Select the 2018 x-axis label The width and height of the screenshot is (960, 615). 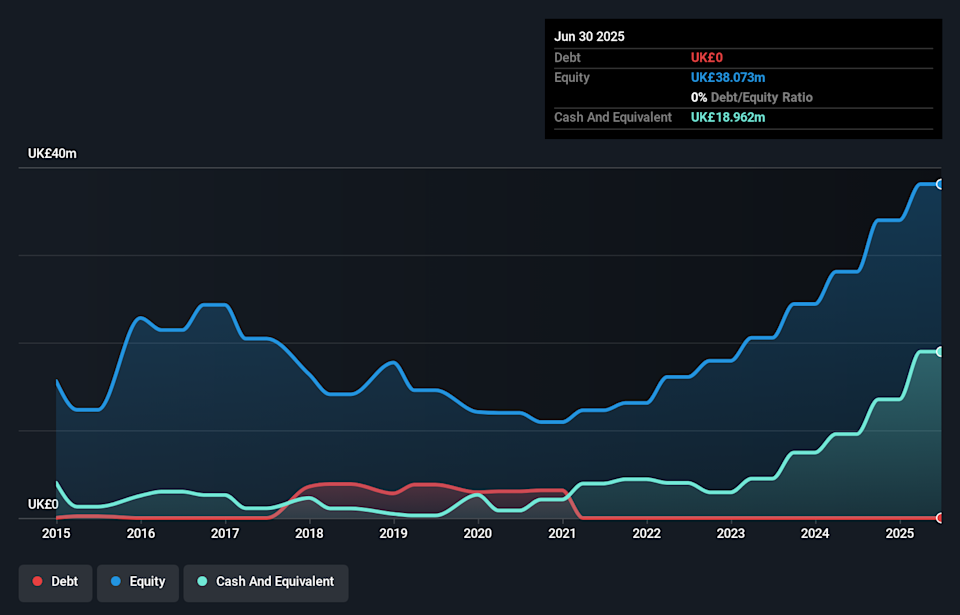pyautogui.click(x=309, y=534)
